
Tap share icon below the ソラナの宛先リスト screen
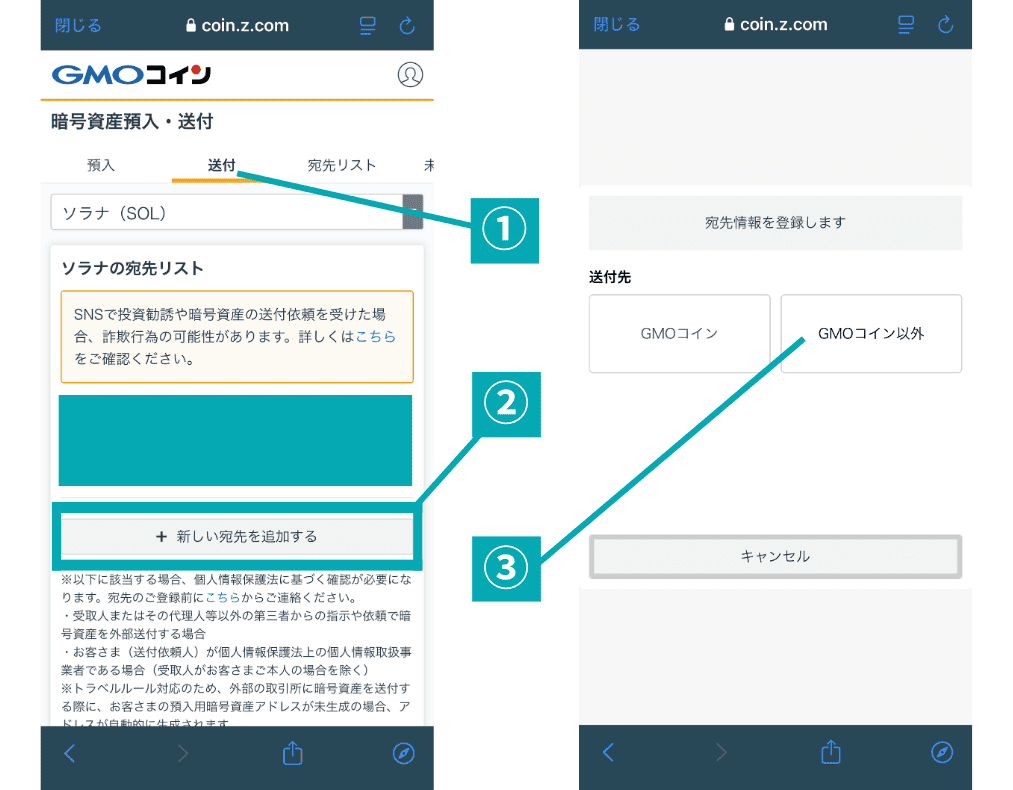click(292, 753)
